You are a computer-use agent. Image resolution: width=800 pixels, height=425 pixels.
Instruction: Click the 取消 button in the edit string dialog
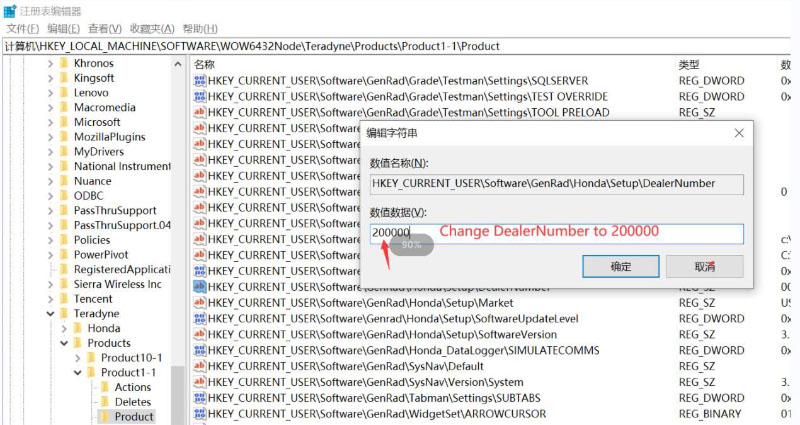[705, 266]
